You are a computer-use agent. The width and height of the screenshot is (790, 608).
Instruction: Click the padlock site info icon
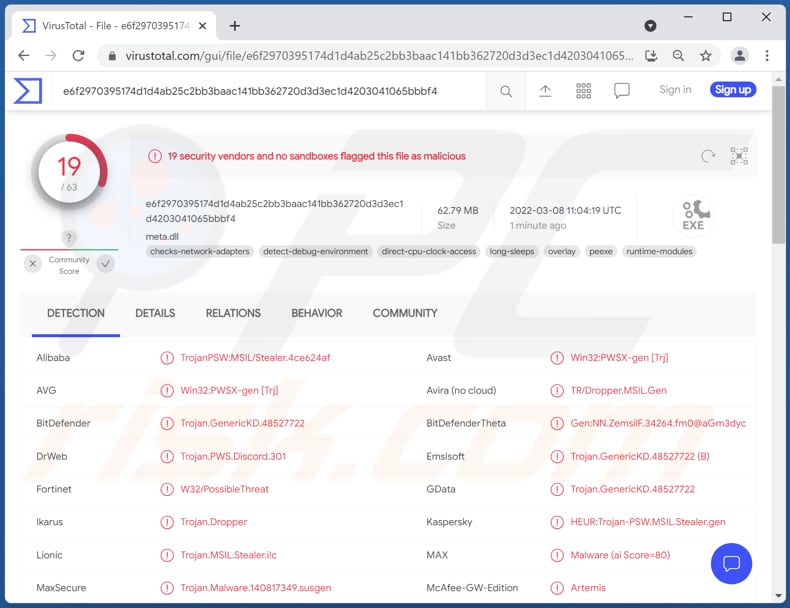point(112,56)
